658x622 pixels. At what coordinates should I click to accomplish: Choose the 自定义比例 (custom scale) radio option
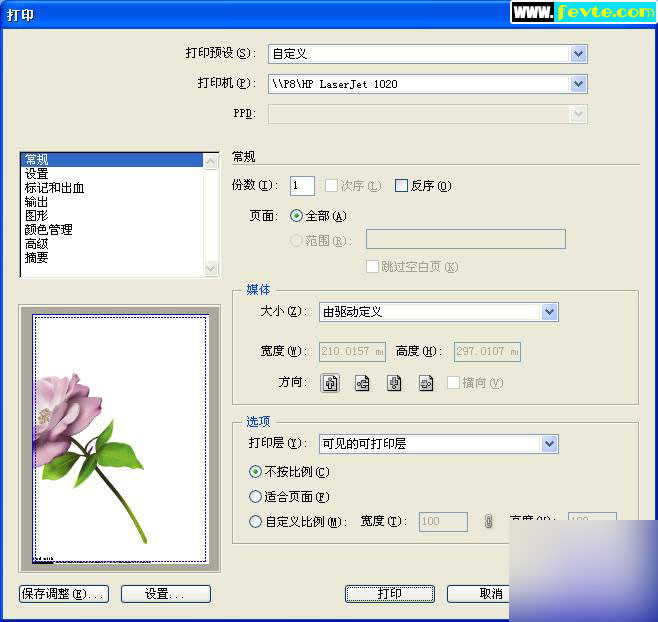click(x=255, y=521)
